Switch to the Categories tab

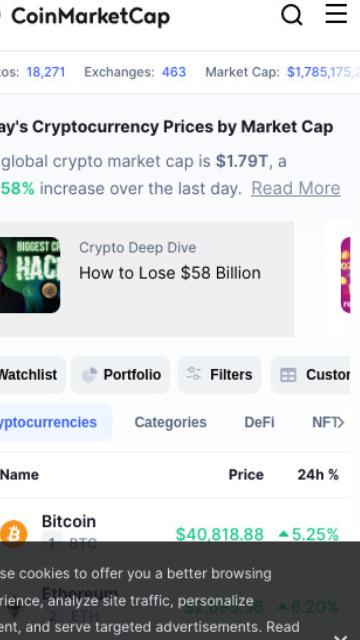click(171, 422)
